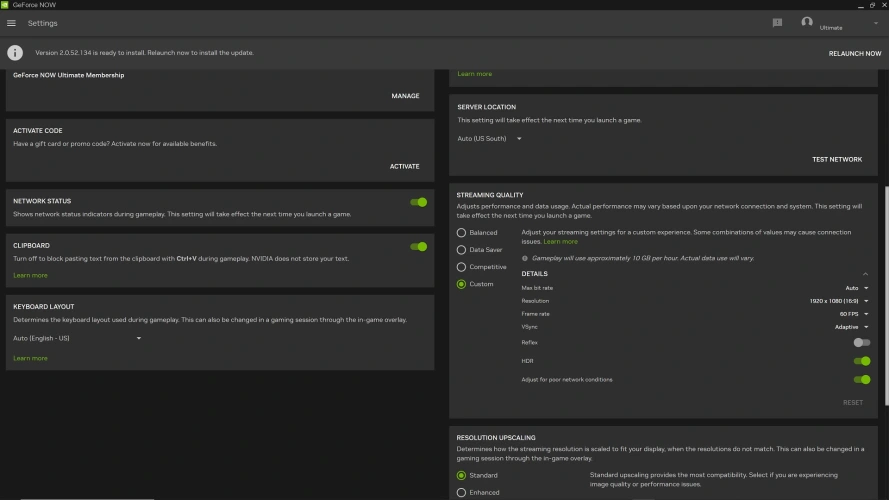889x500 pixels.
Task: Click the feedback speech bubble icon
Action: pyautogui.click(x=777, y=23)
